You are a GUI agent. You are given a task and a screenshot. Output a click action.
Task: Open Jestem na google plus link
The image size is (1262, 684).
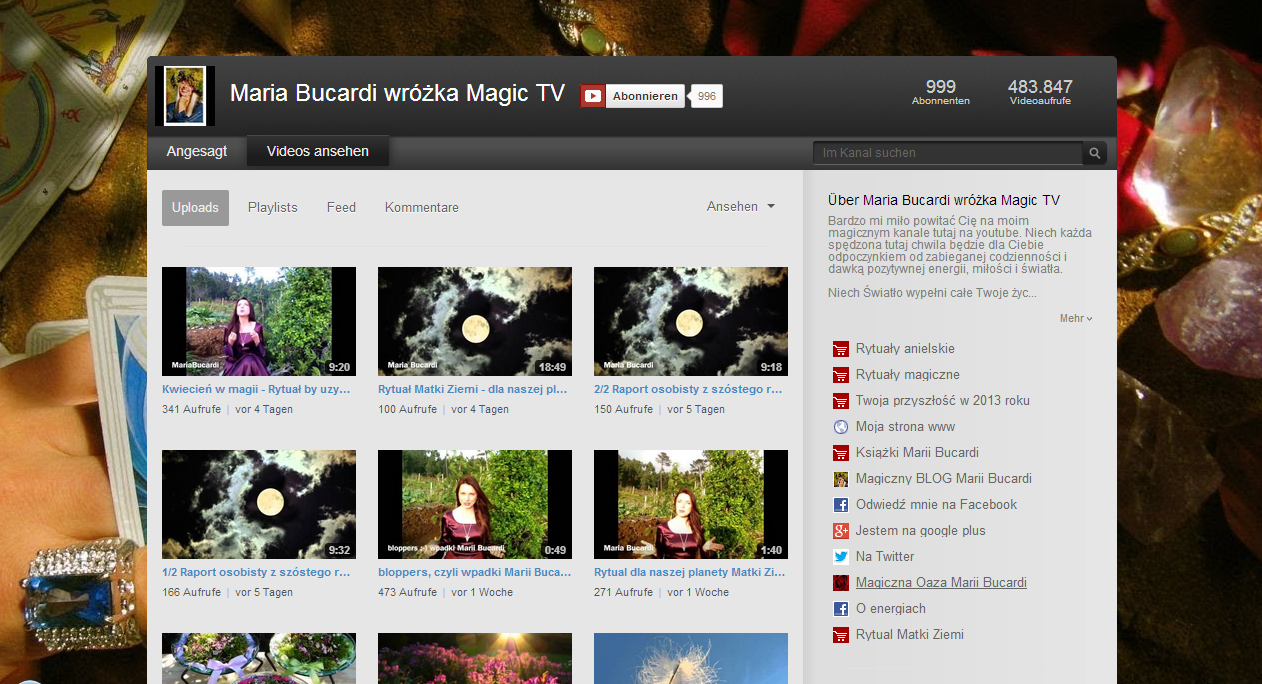pyautogui.click(x=920, y=531)
